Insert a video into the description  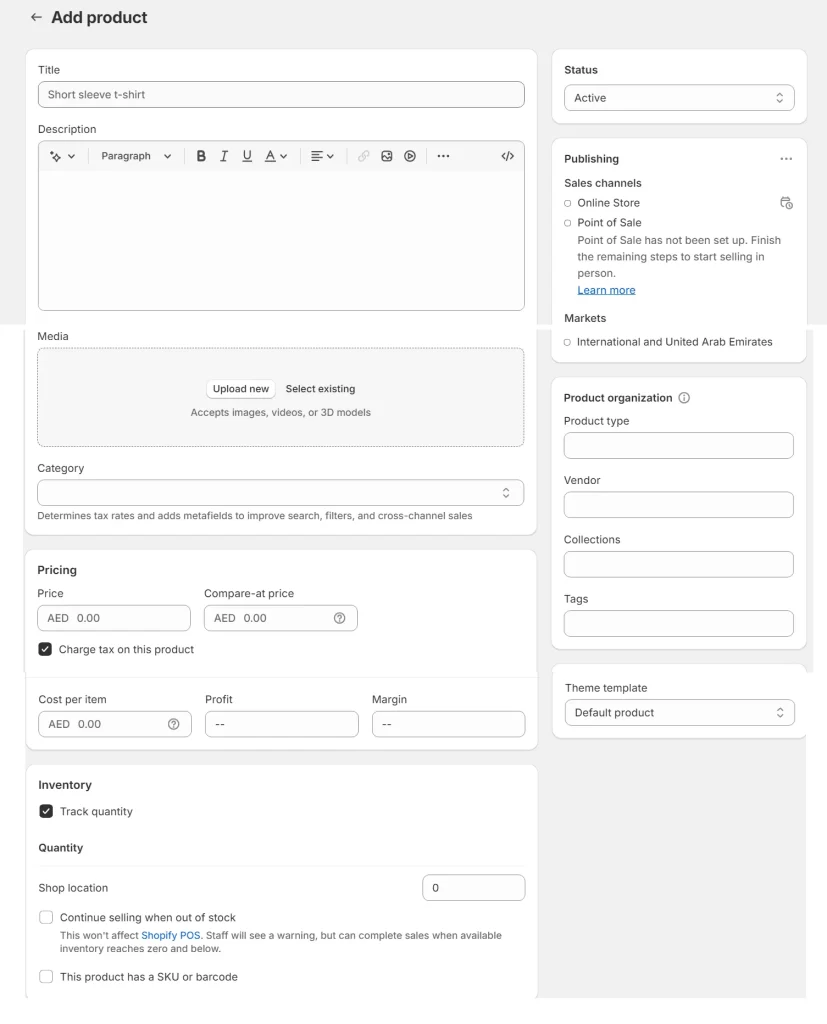pos(410,156)
